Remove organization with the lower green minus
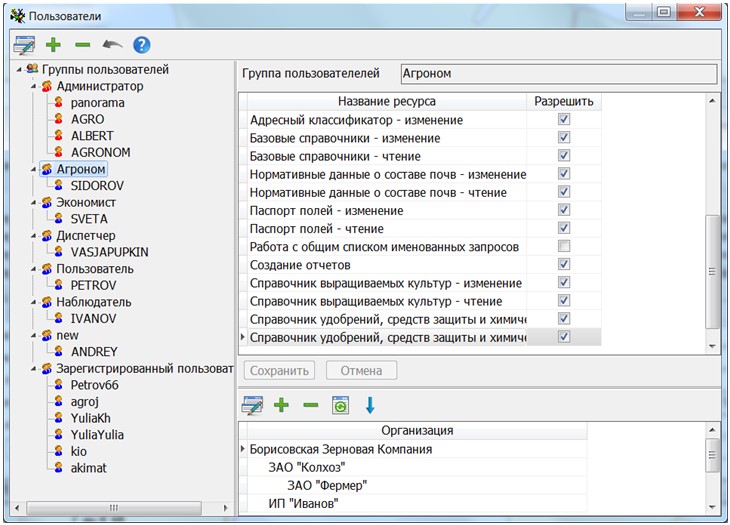The width and height of the screenshot is (730, 525). coord(311,405)
